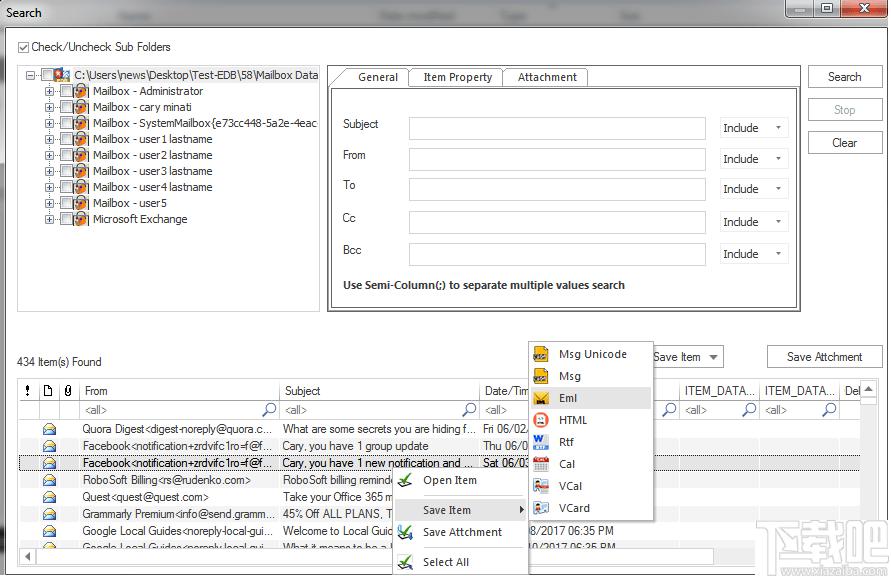Open the Subject Include dropdown
The height and width of the screenshot is (576, 891).
click(753, 128)
